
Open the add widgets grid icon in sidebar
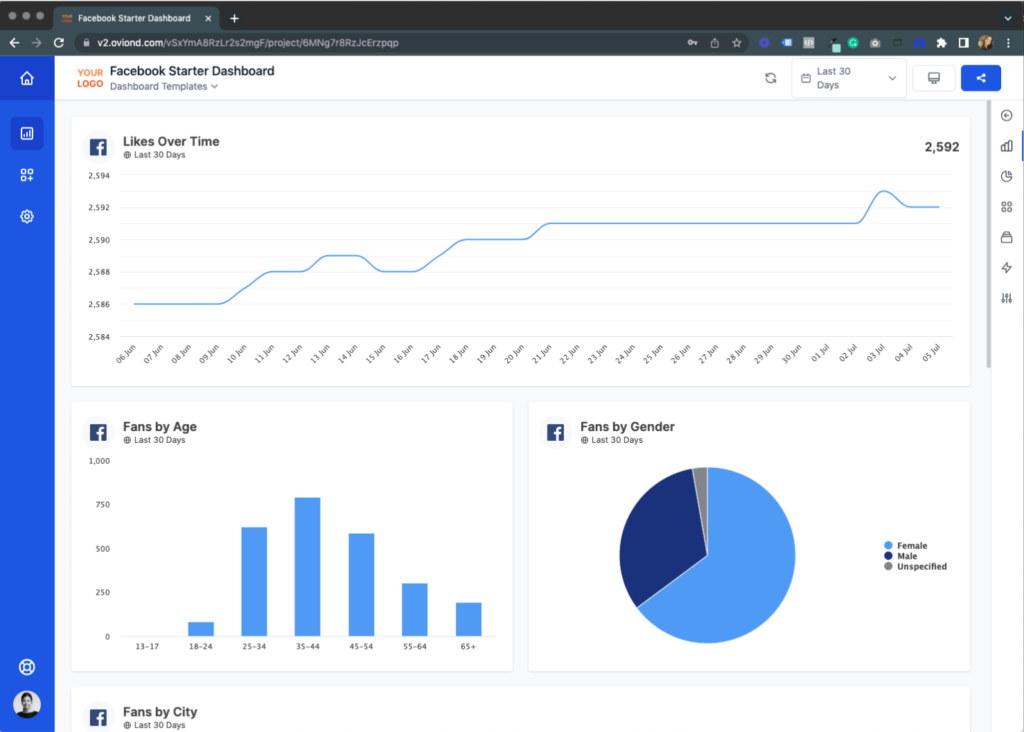(27, 175)
